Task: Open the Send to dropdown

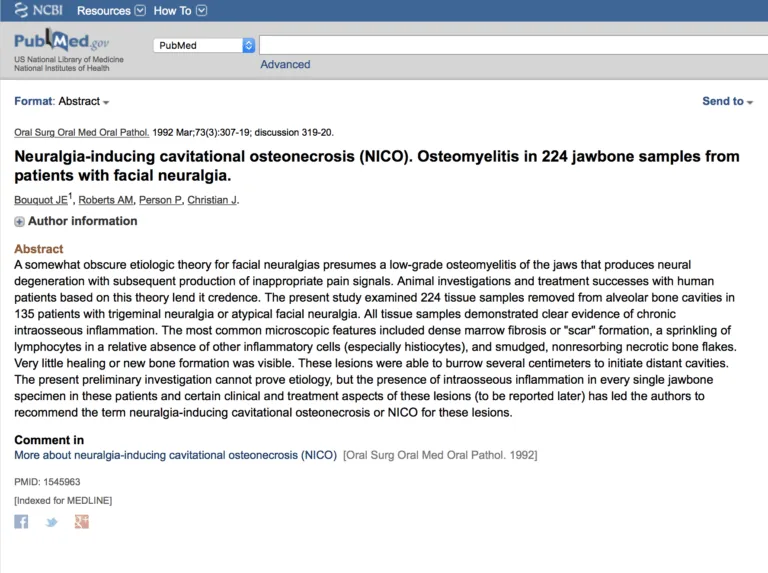Action: point(727,101)
